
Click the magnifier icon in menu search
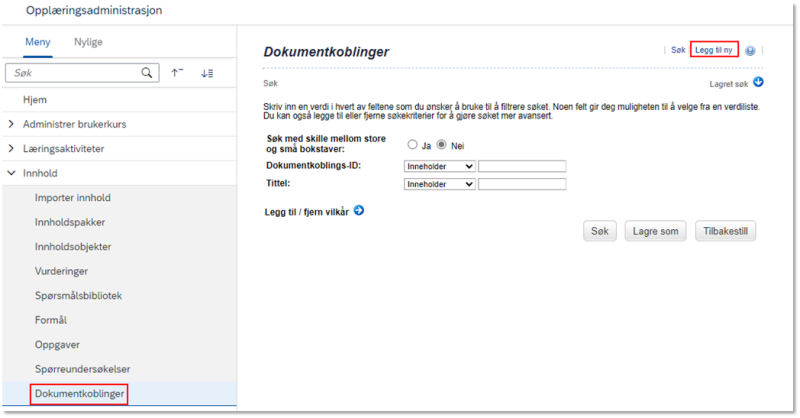pyautogui.click(x=146, y=73)
